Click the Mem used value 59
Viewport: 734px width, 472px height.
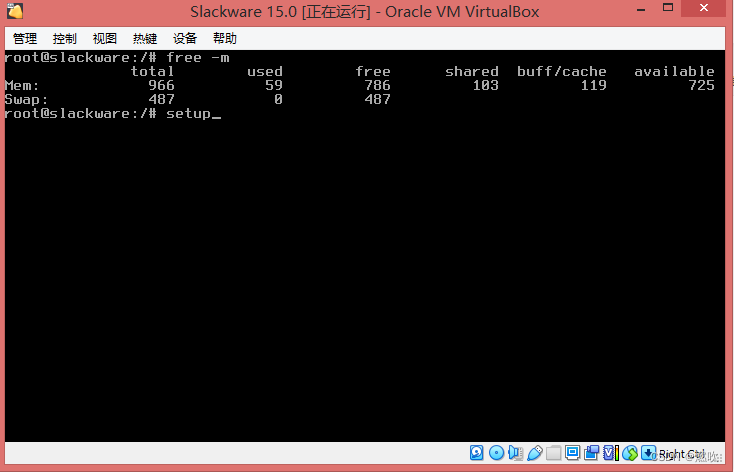(274, 85)
